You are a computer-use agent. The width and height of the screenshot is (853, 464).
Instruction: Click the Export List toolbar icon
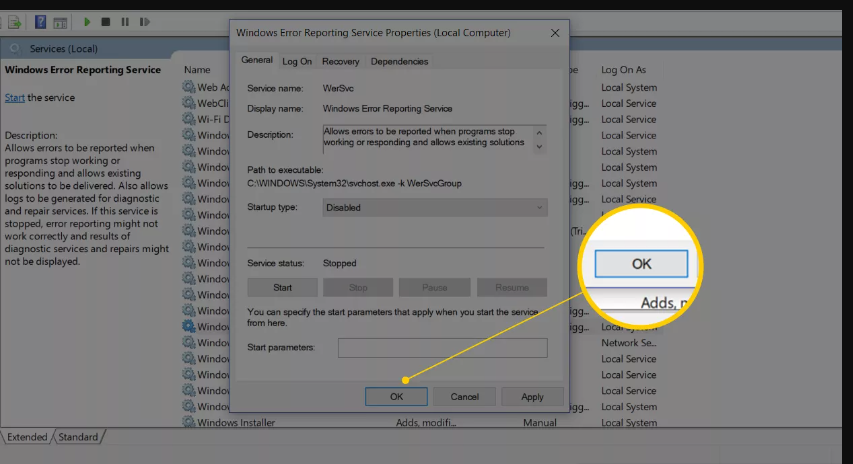click(14, 22)
